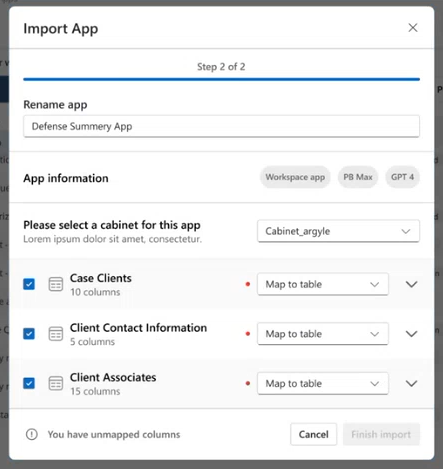Expand the Case Clients row chevron

(x=411, y=284)
